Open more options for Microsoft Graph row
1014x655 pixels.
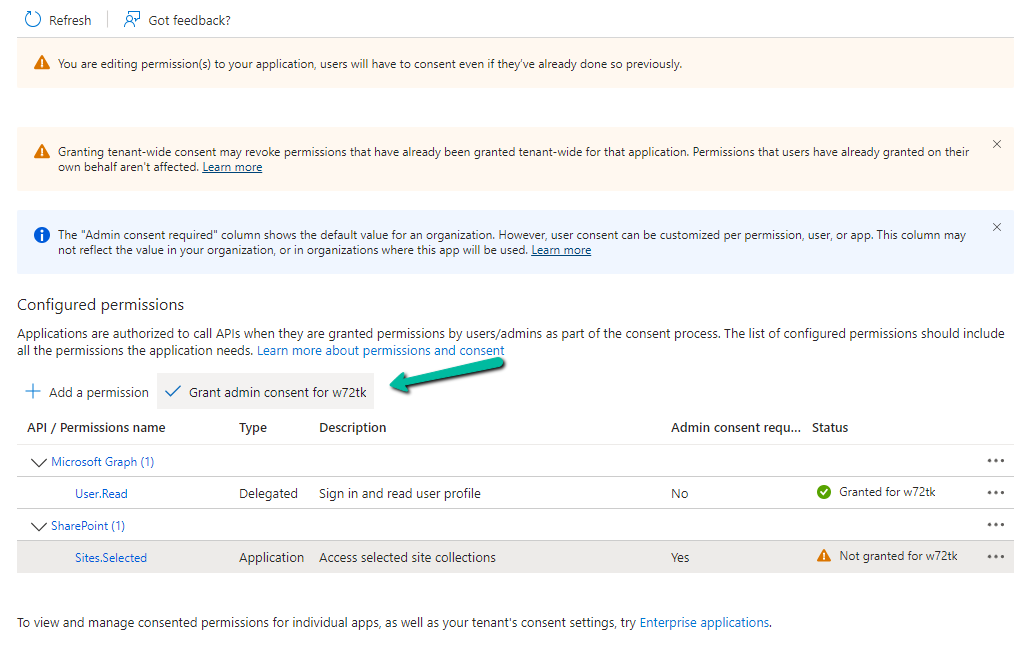point(995,461)
